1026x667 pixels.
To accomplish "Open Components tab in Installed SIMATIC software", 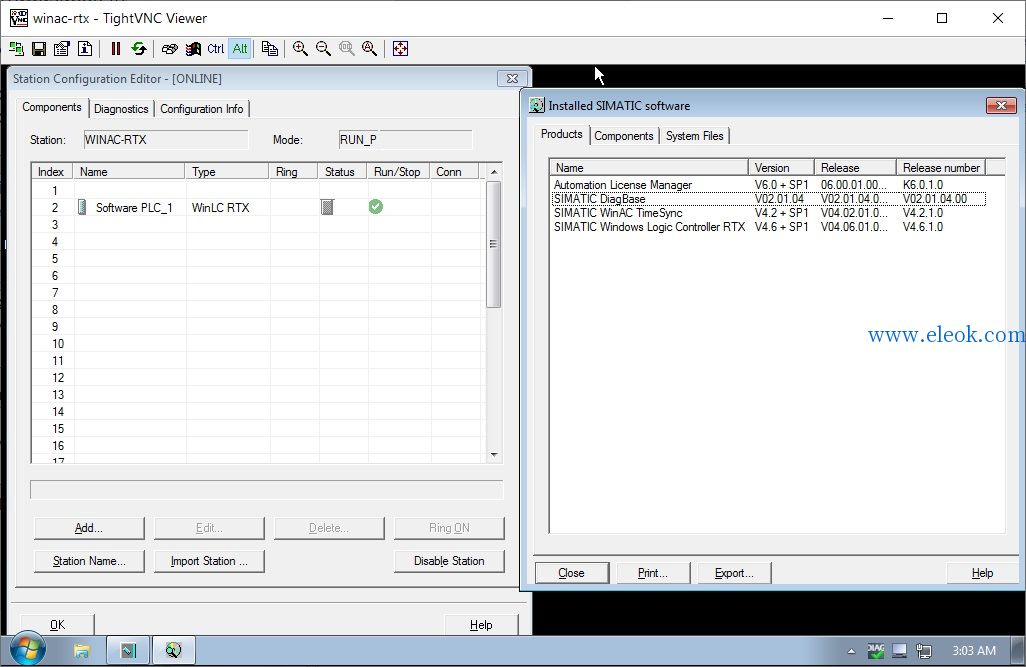I will click(624, 136).
